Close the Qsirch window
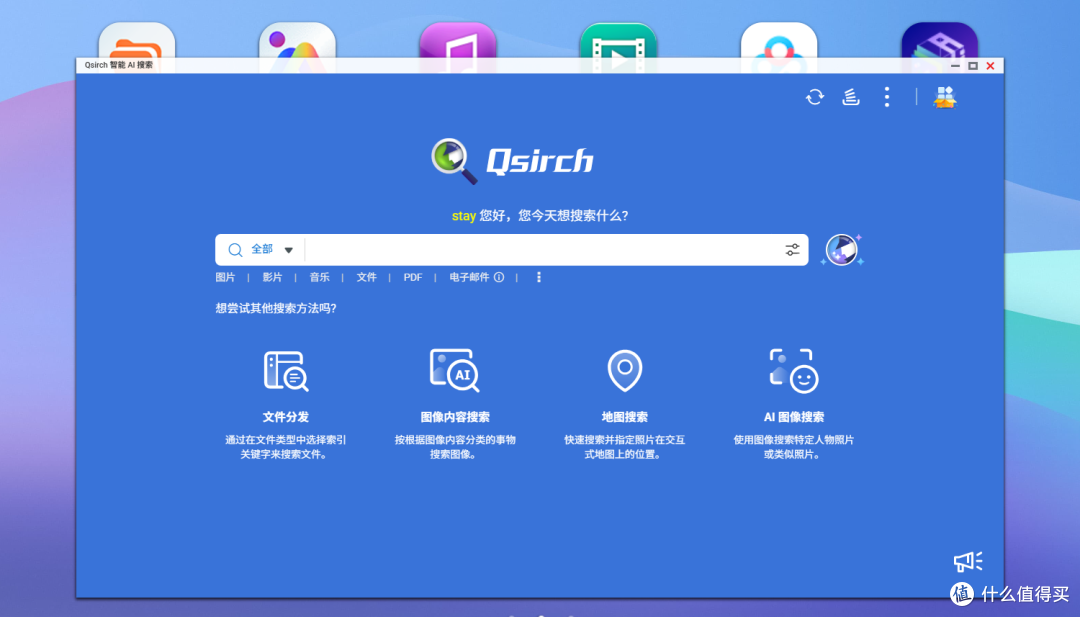 coord(990,66)
